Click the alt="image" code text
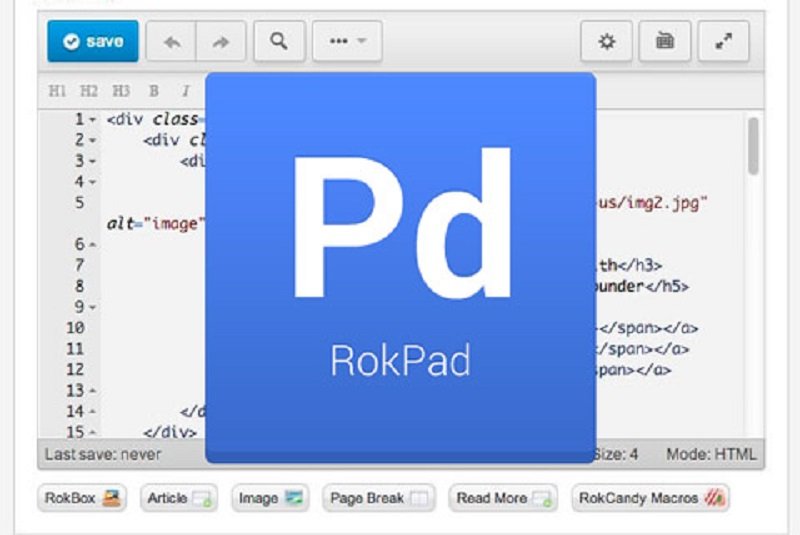 point(156,224)
